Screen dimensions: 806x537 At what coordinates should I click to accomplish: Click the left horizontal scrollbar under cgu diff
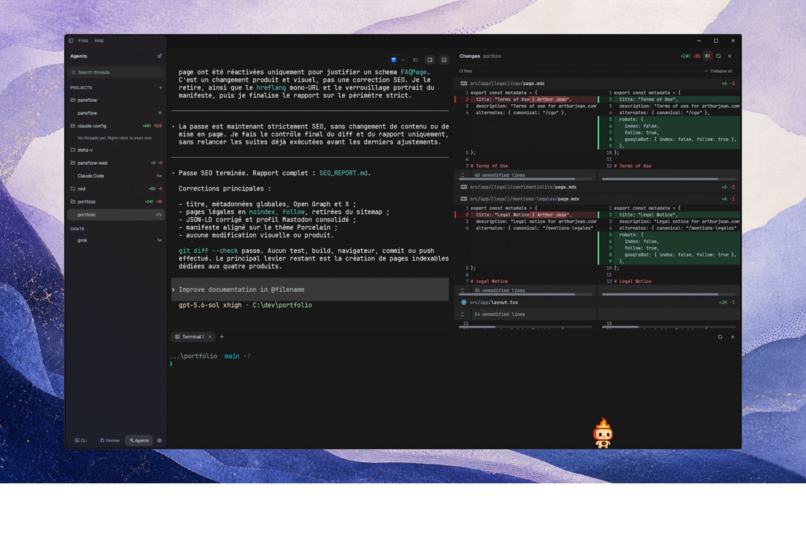tap(517, 179)
